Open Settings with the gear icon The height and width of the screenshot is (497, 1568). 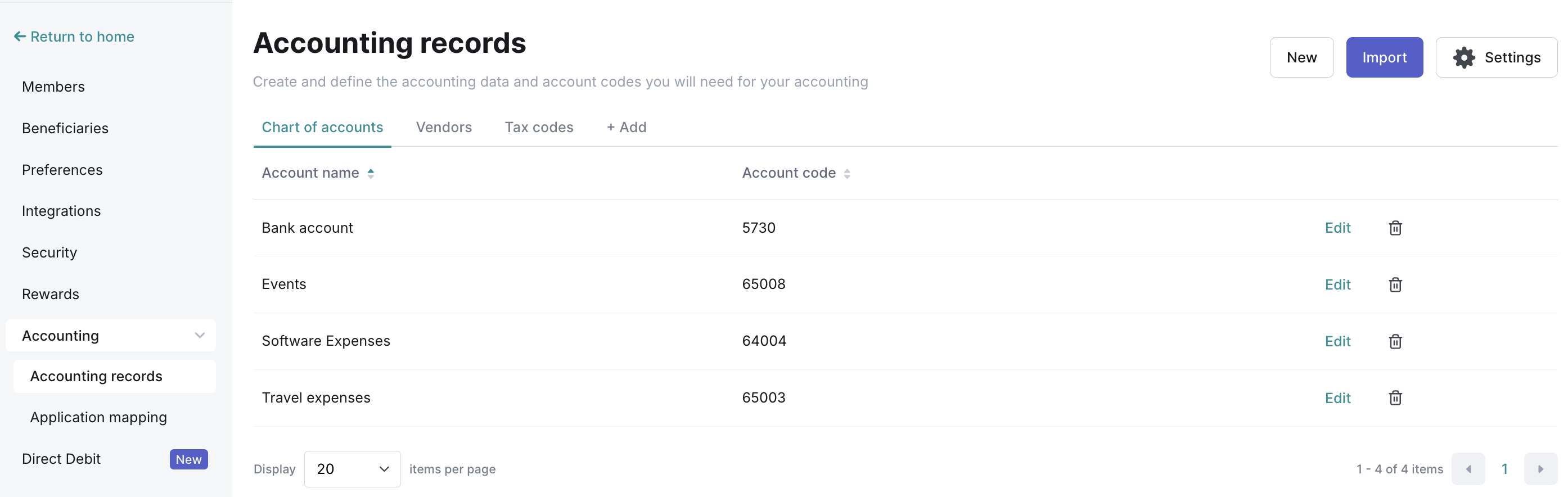tap(1495, 57)
